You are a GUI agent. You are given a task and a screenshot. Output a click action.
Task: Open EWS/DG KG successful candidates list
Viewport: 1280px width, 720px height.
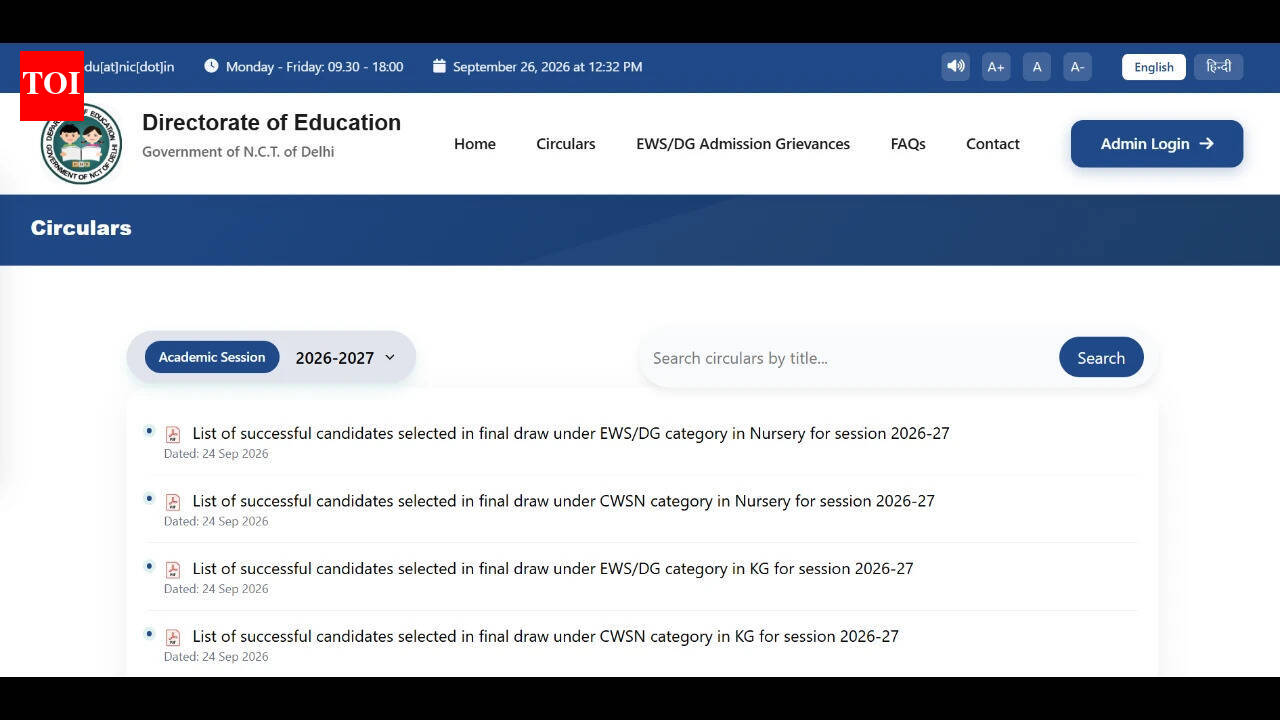pos(553,568)
